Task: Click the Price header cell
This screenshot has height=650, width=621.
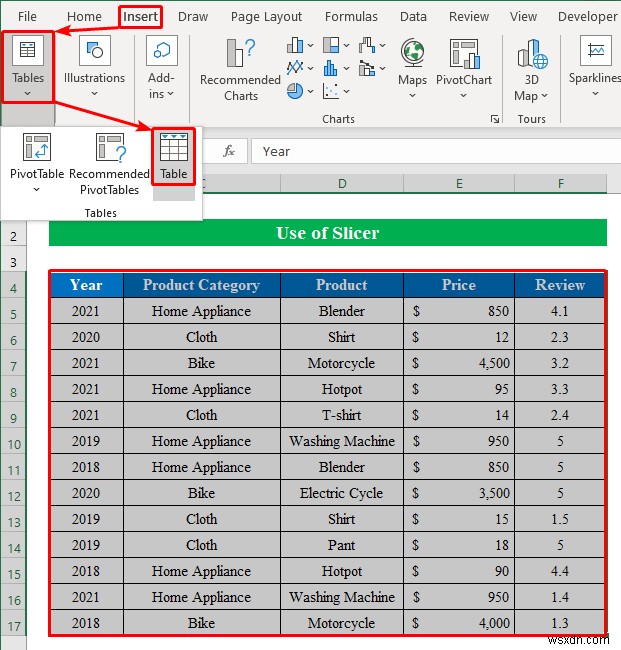Action: pyautogui.click(x=459, y=285)
